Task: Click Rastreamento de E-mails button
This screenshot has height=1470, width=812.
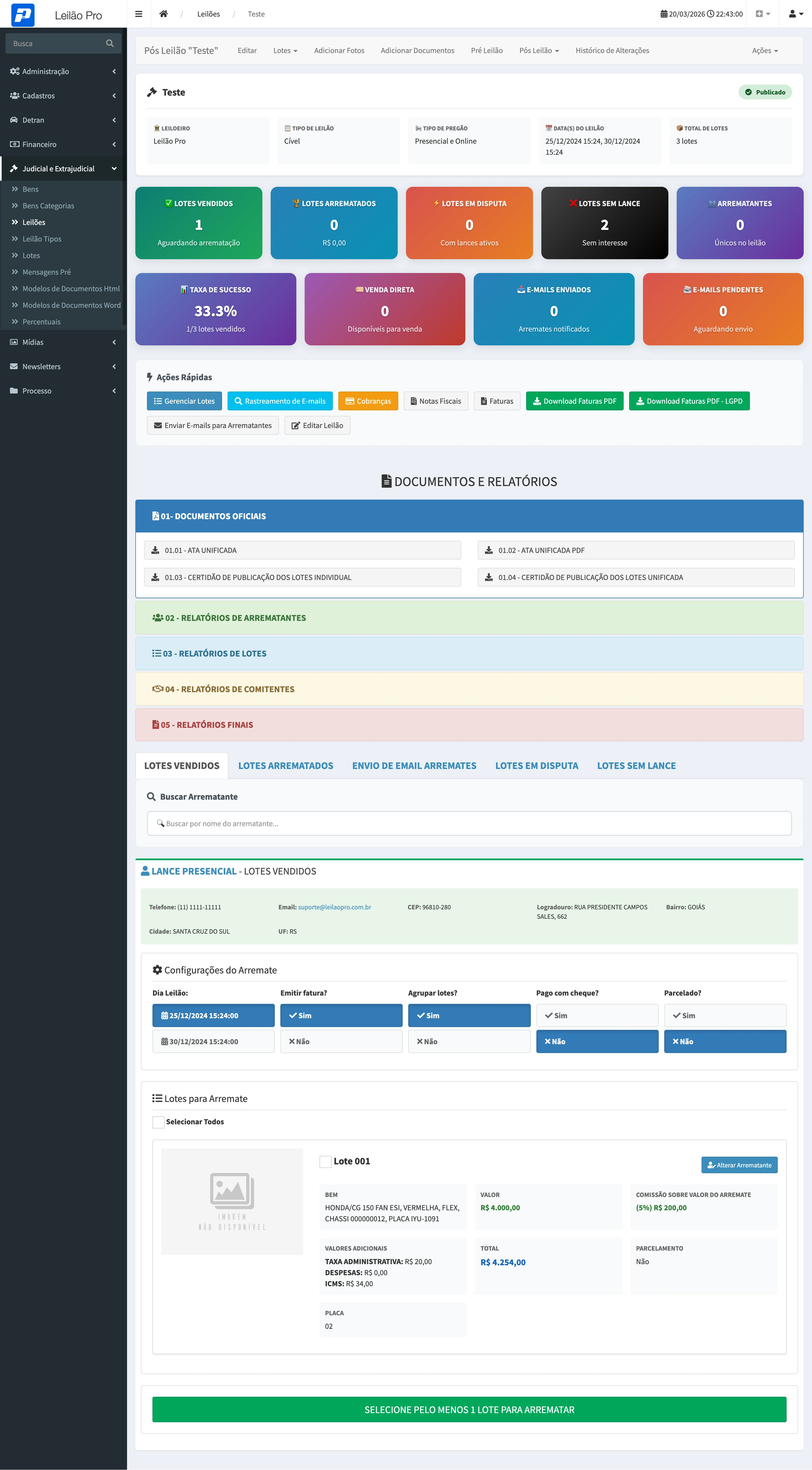Action: [x=280, y=401]
